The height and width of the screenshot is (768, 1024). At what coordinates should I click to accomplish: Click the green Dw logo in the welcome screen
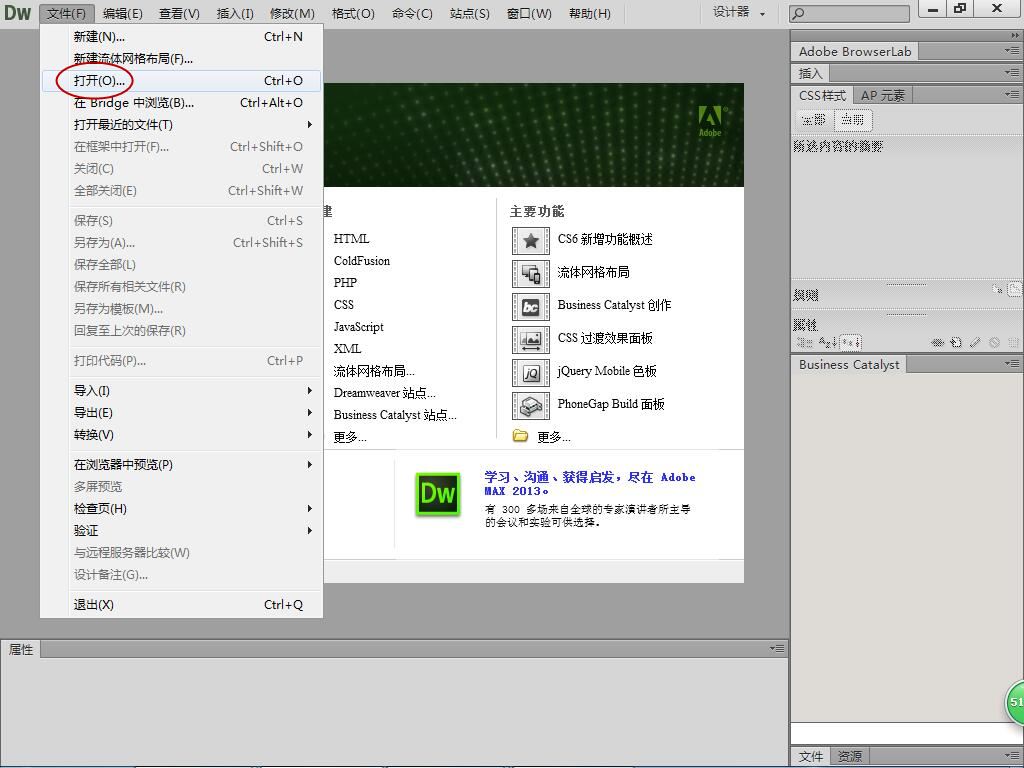[x=438, y=494]
